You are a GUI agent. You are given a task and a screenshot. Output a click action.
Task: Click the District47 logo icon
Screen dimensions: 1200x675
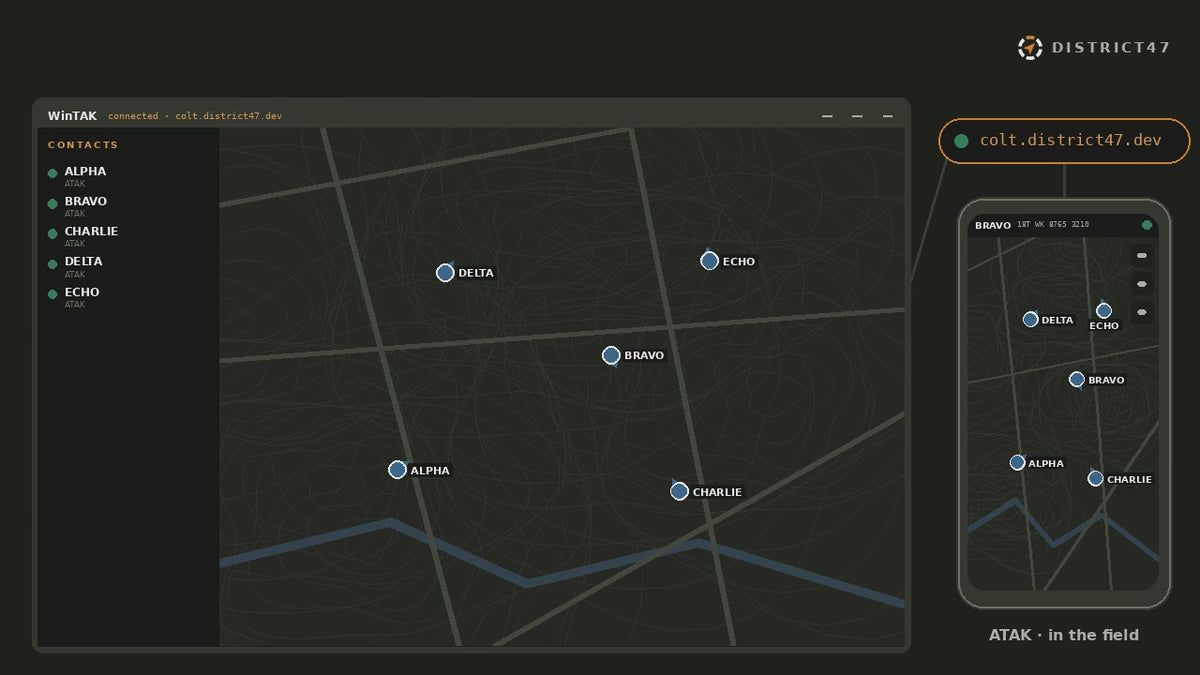tap(1030, 47)
